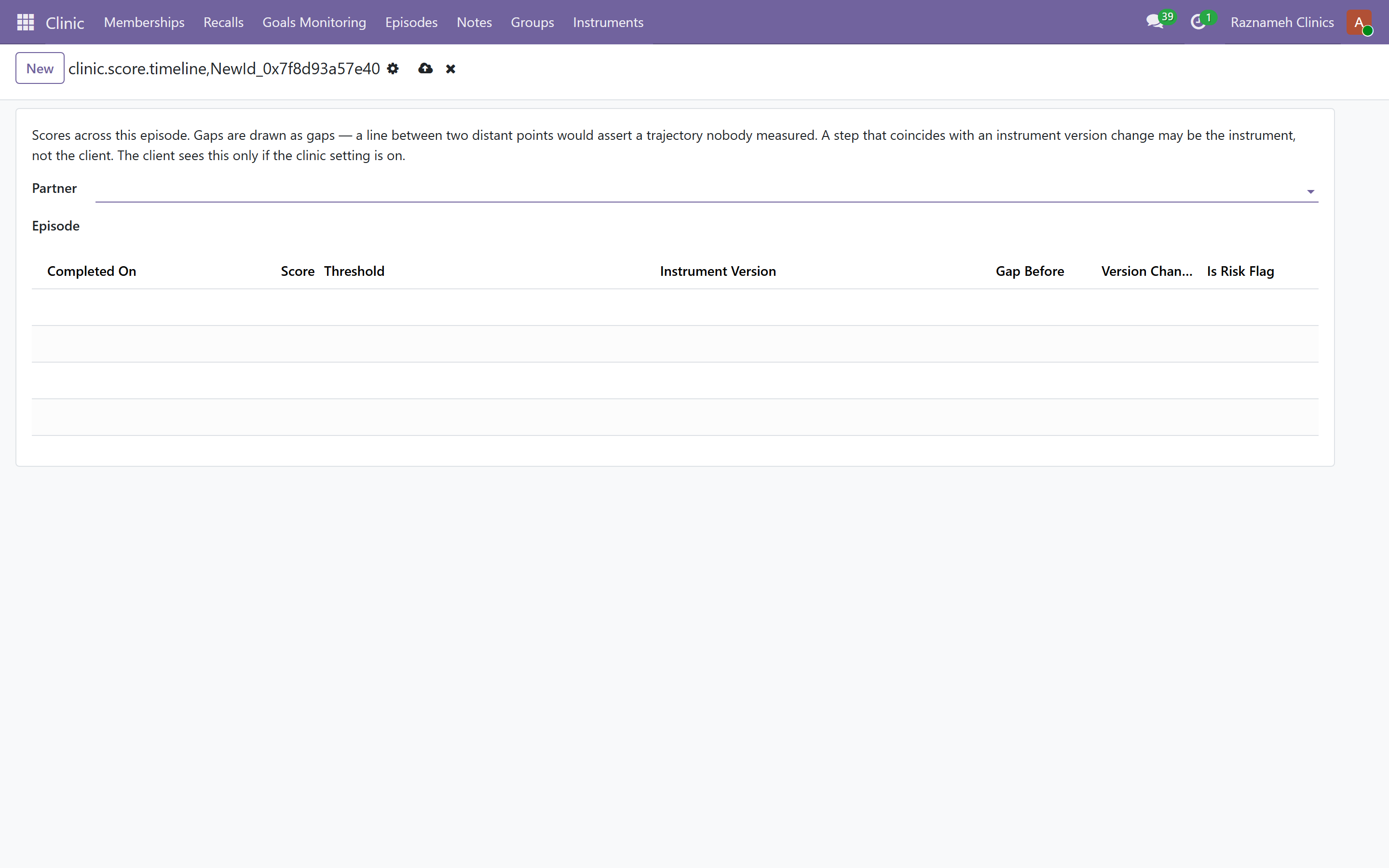This screenshot has height=868, width=1389.
Task: Sort by the Gap Before column
Action: (1030, 271)
